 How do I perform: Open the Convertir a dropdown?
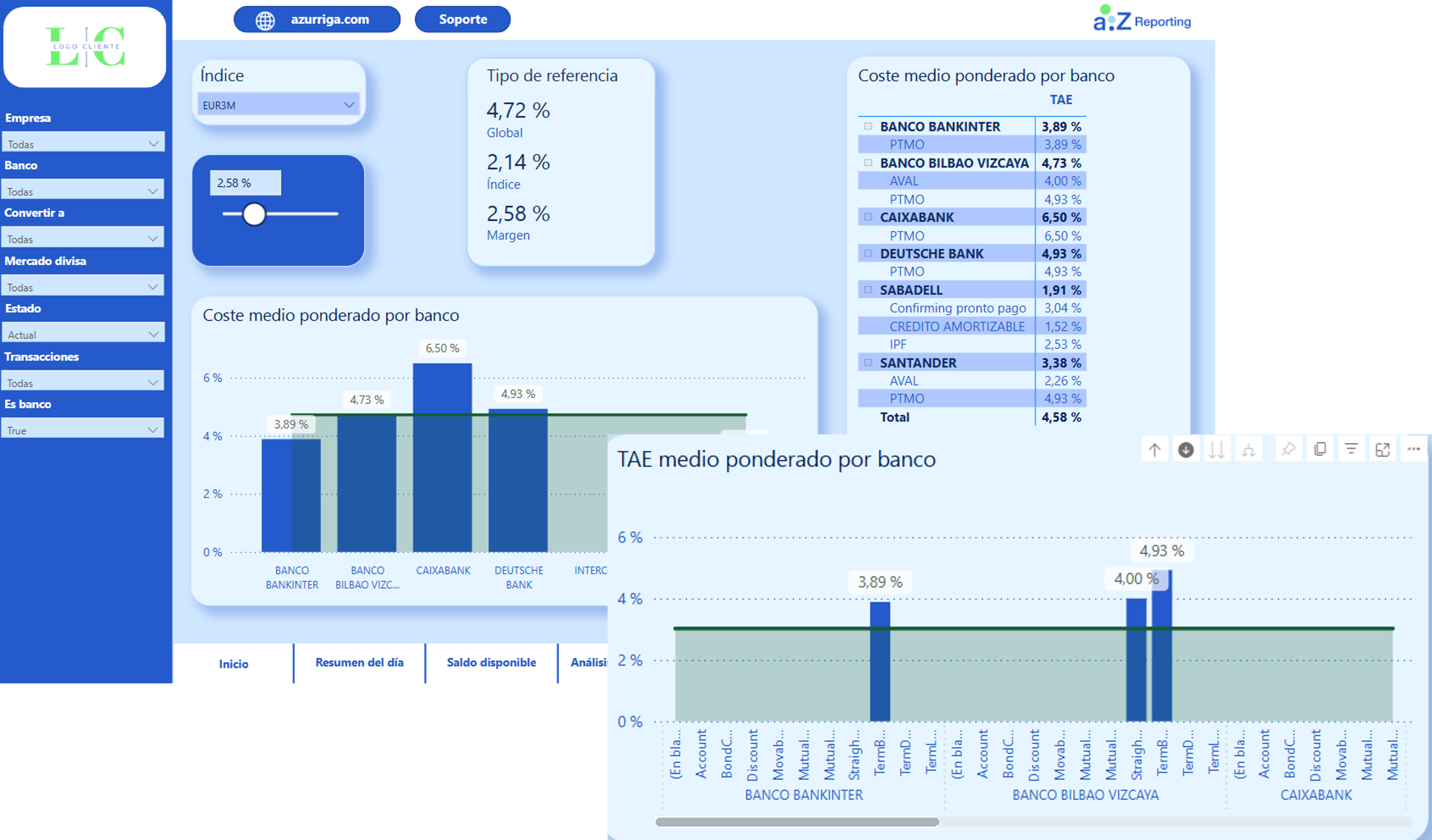[x=83, y=238]
